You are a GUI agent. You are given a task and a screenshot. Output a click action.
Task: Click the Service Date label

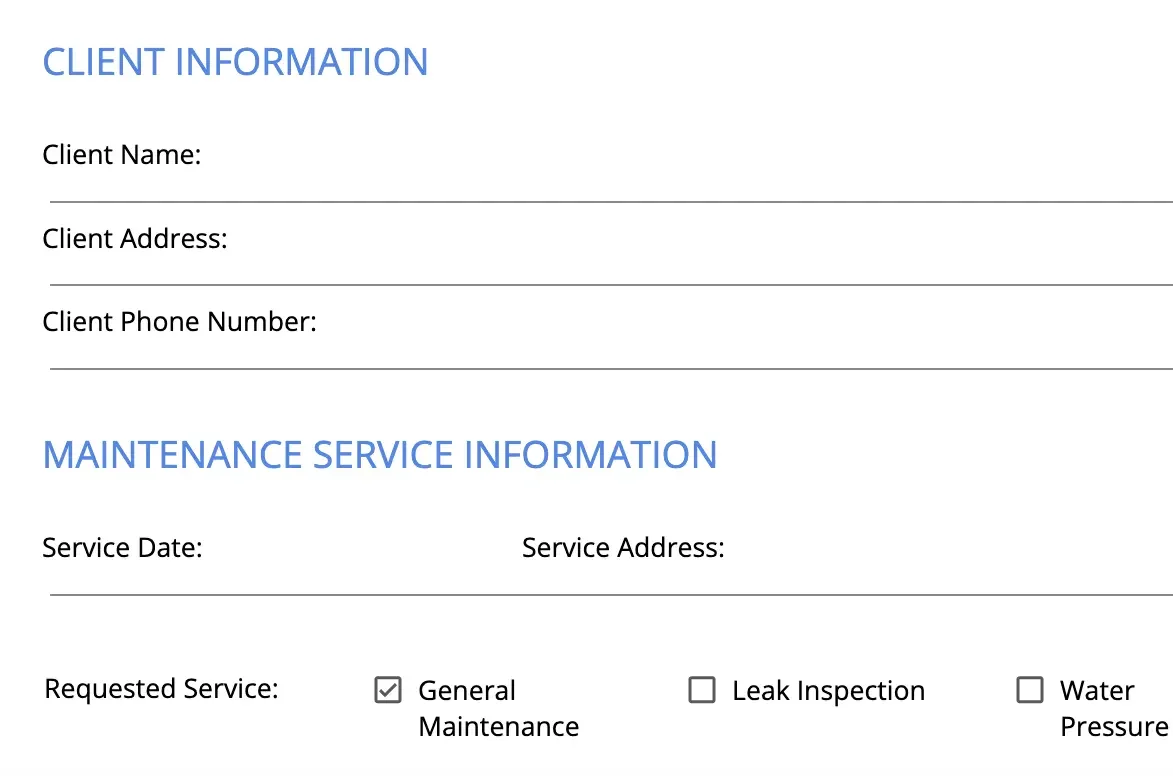point(122,548)
